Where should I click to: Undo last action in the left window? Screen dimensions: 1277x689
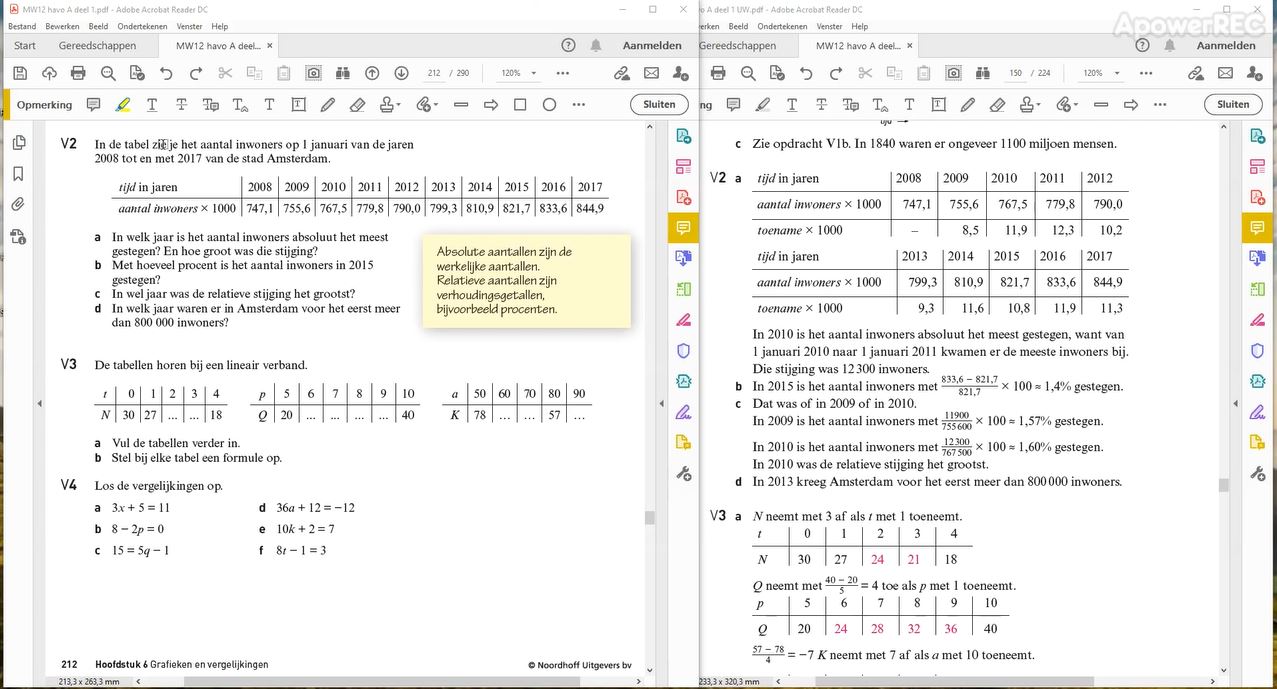pos(166,73)
